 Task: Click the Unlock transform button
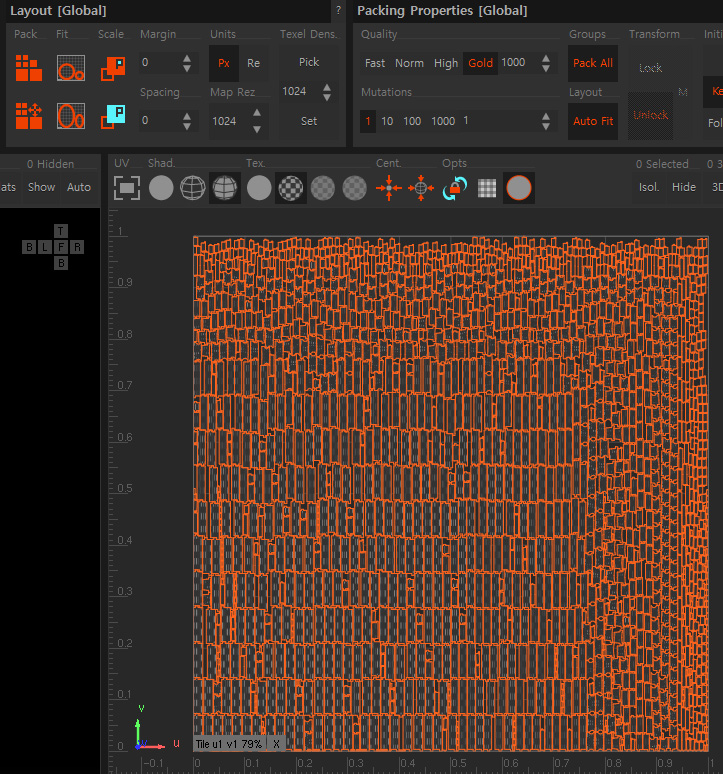650,115
